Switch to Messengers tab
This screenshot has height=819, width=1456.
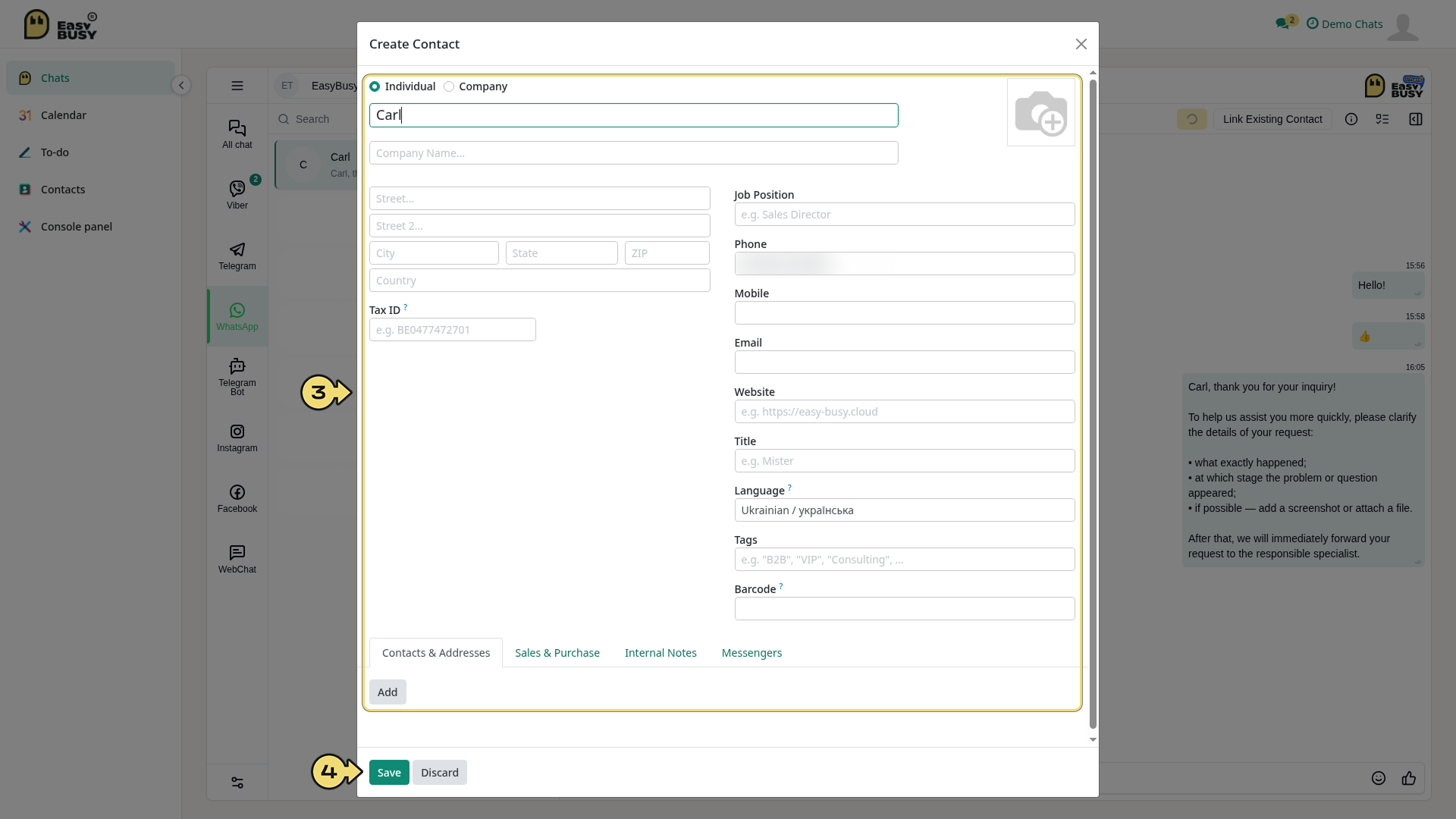[x=752, y=653]
